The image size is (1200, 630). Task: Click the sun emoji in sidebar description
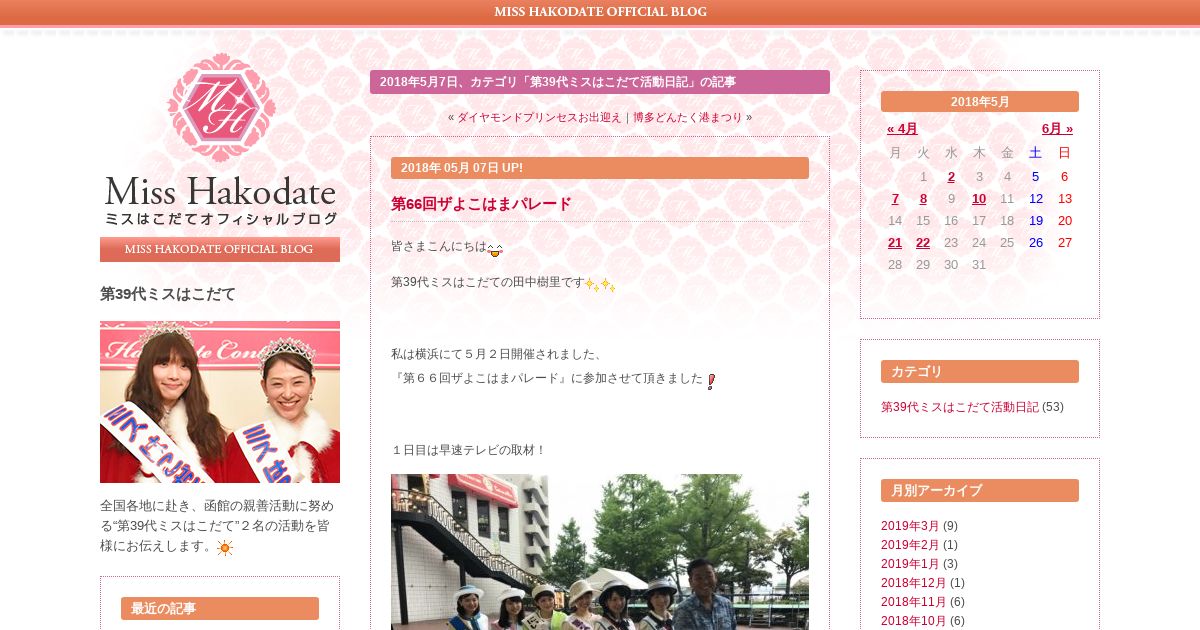(x=225, y=547)
